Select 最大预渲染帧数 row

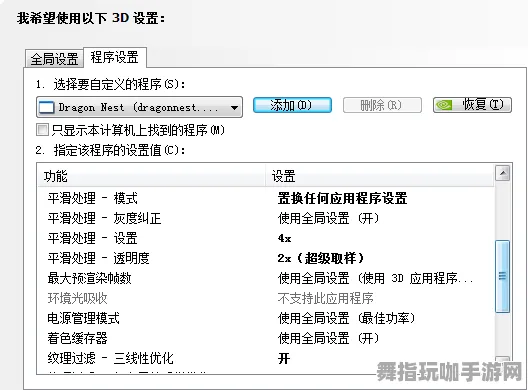point(266,278)
